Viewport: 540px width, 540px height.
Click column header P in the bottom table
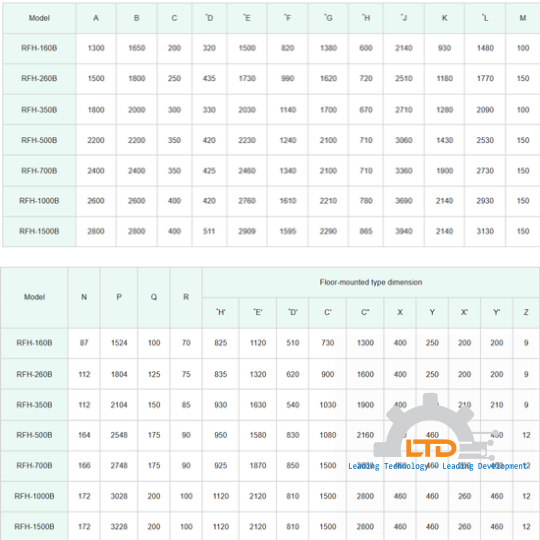(x=119, y=297)
